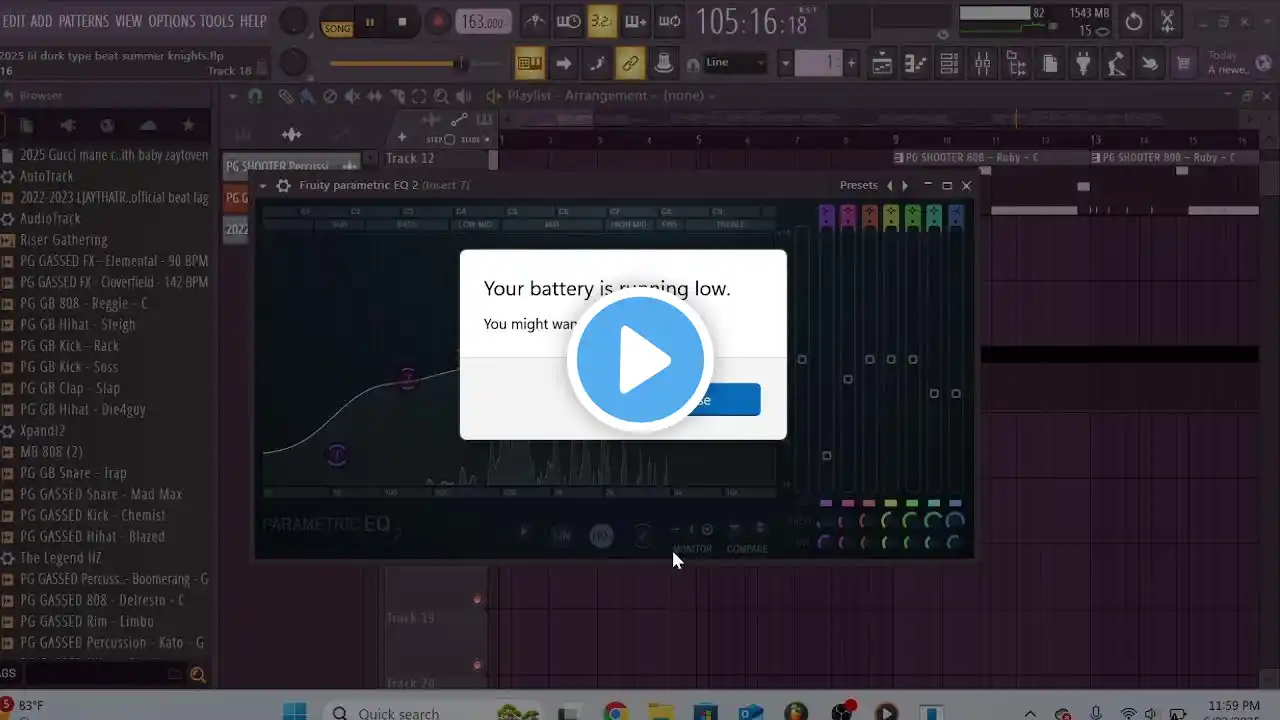Open the EDIT menu

[14, 21]
